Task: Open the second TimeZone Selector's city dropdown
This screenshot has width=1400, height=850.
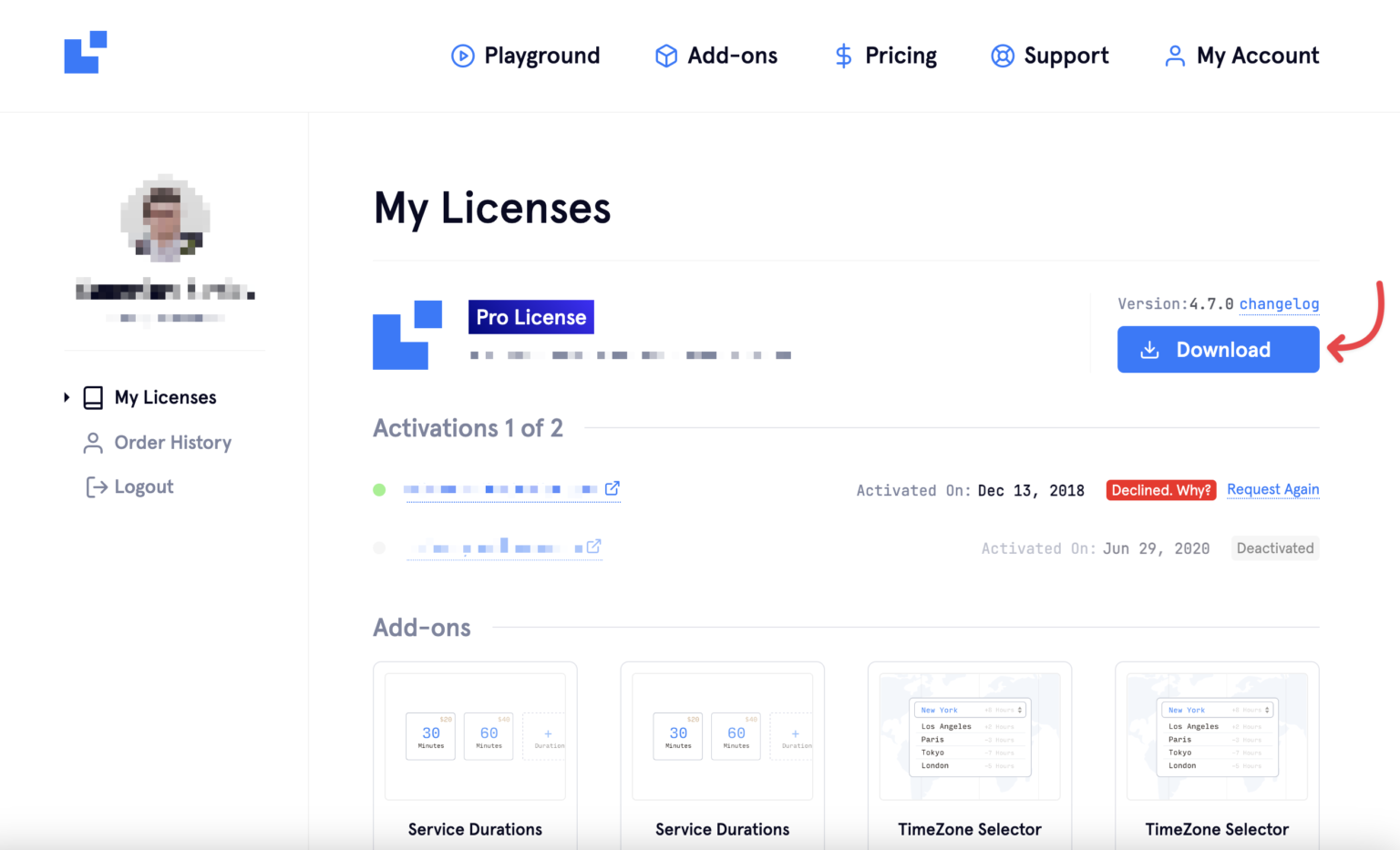Action: (x=1217, y=709)
